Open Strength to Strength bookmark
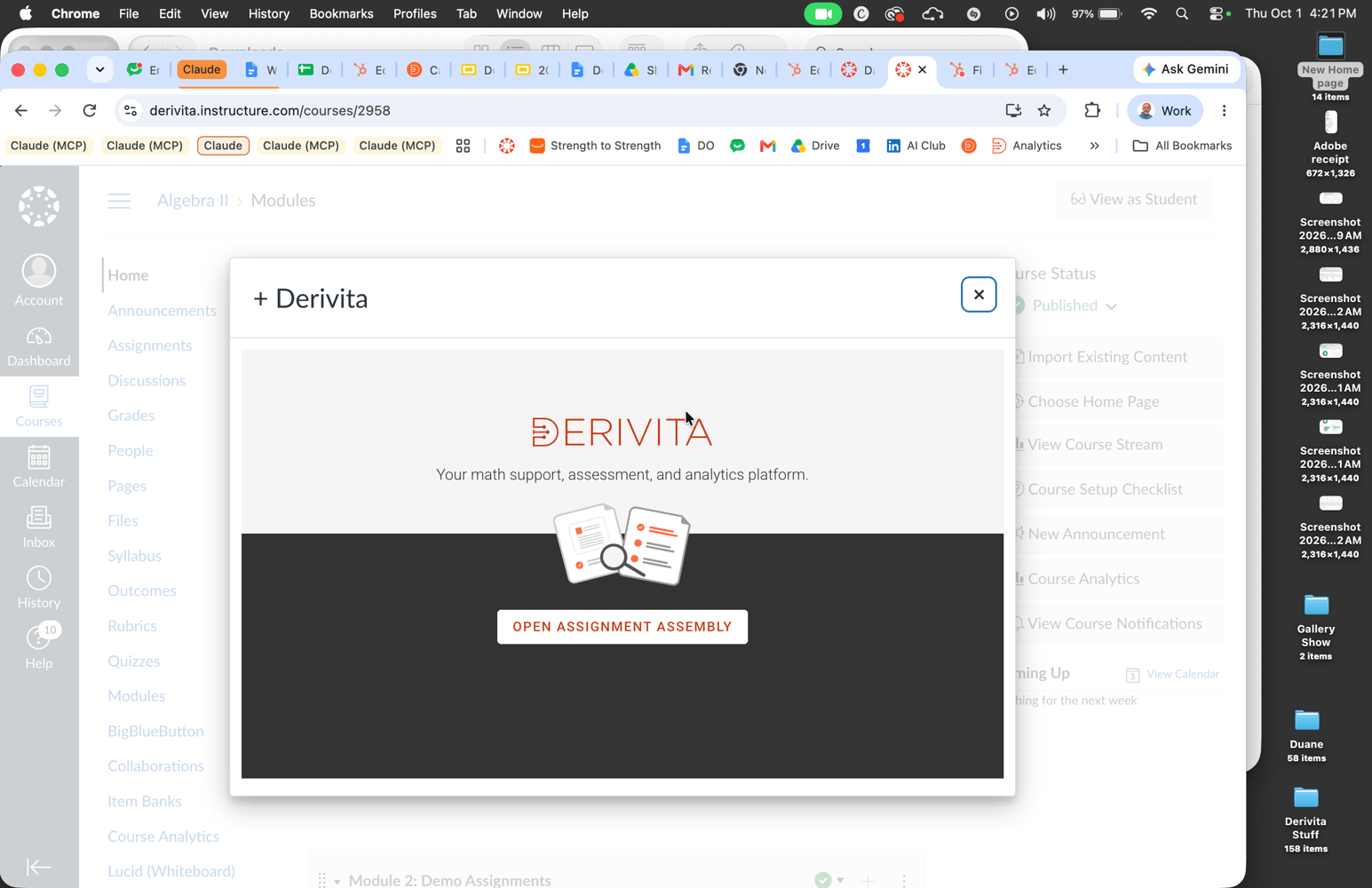Screen dimensions: 1372x888 click(x=595, y=146)
